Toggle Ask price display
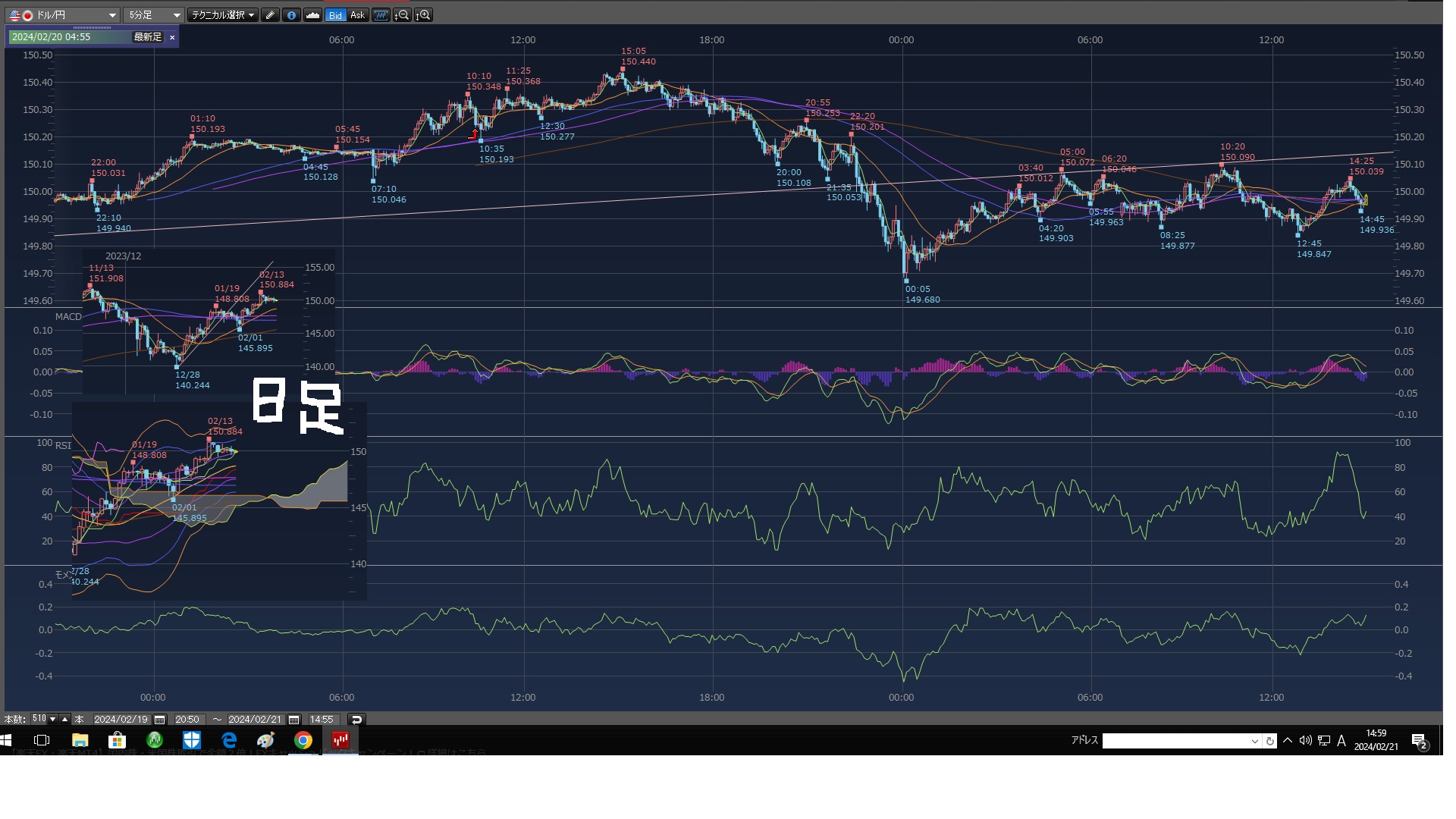1456x819 pixels. (x=357, y=15)
